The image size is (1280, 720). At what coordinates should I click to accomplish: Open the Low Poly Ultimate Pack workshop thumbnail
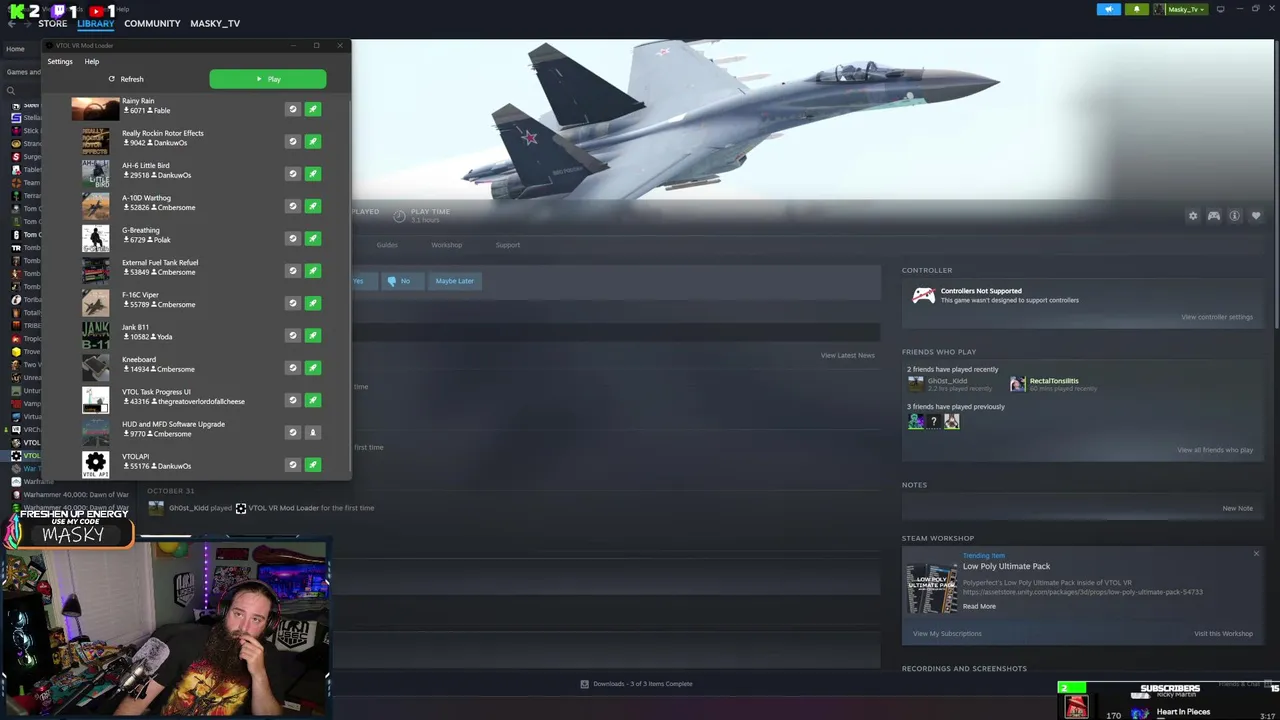pos(931,590)
